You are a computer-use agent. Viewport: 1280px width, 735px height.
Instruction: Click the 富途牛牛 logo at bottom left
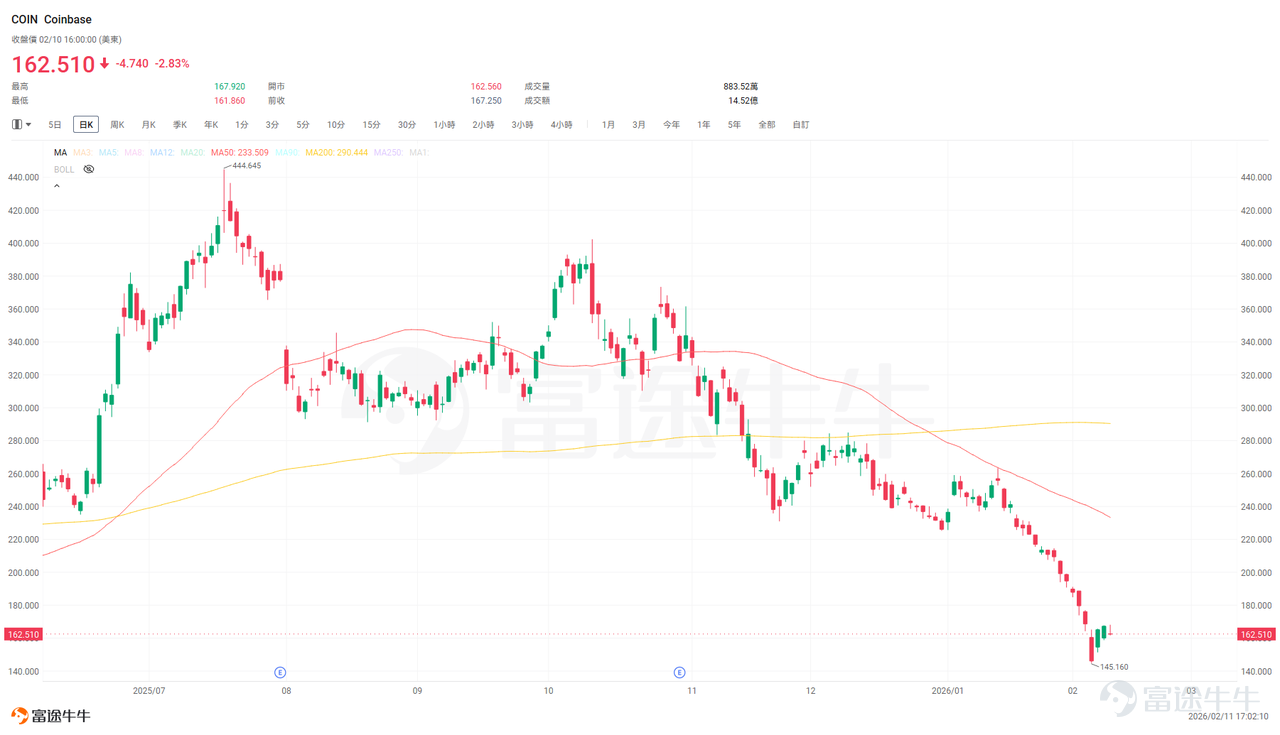coord(51,716)
